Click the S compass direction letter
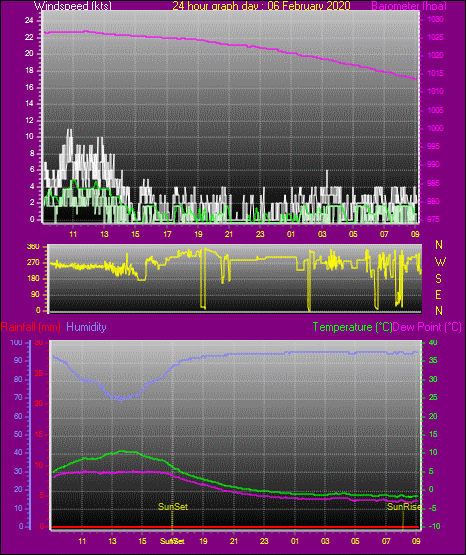The width and height of the screenshot is (466, 555). [x=438, y=279]
